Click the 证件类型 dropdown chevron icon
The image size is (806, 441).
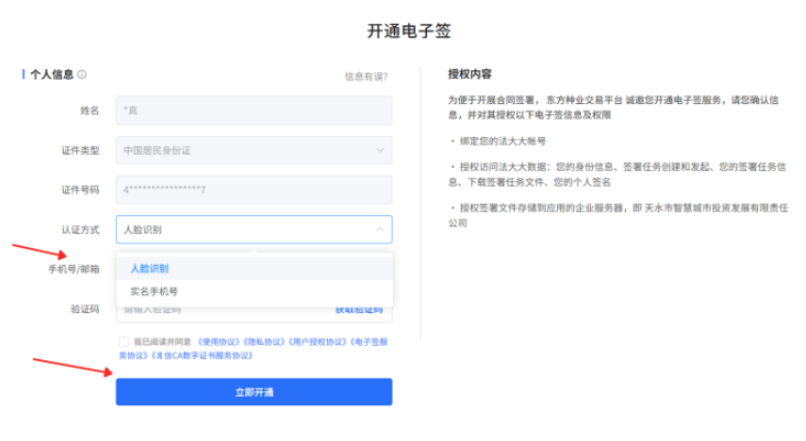click(379, 150)
